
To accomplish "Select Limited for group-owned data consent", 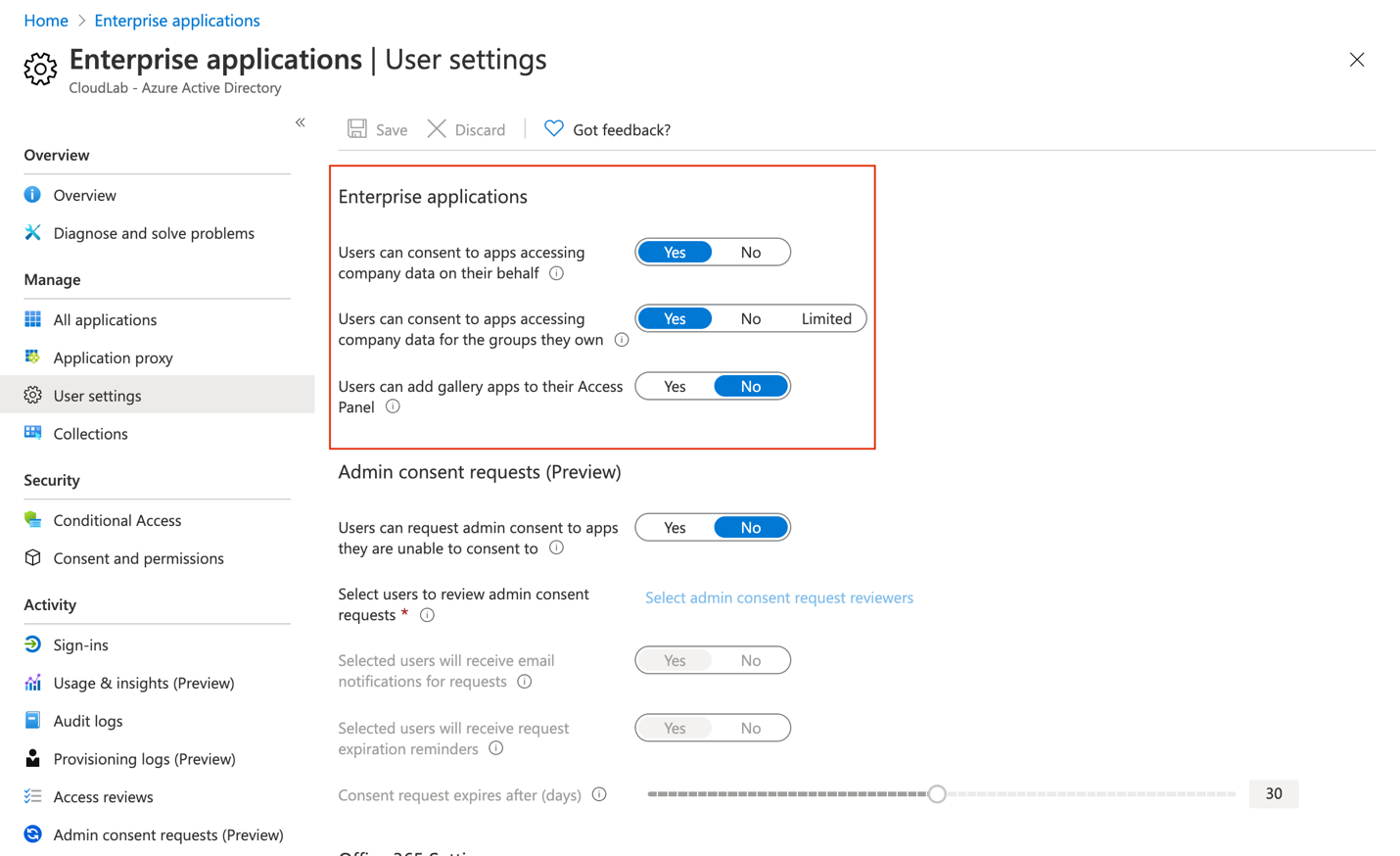I will [826, 319].
